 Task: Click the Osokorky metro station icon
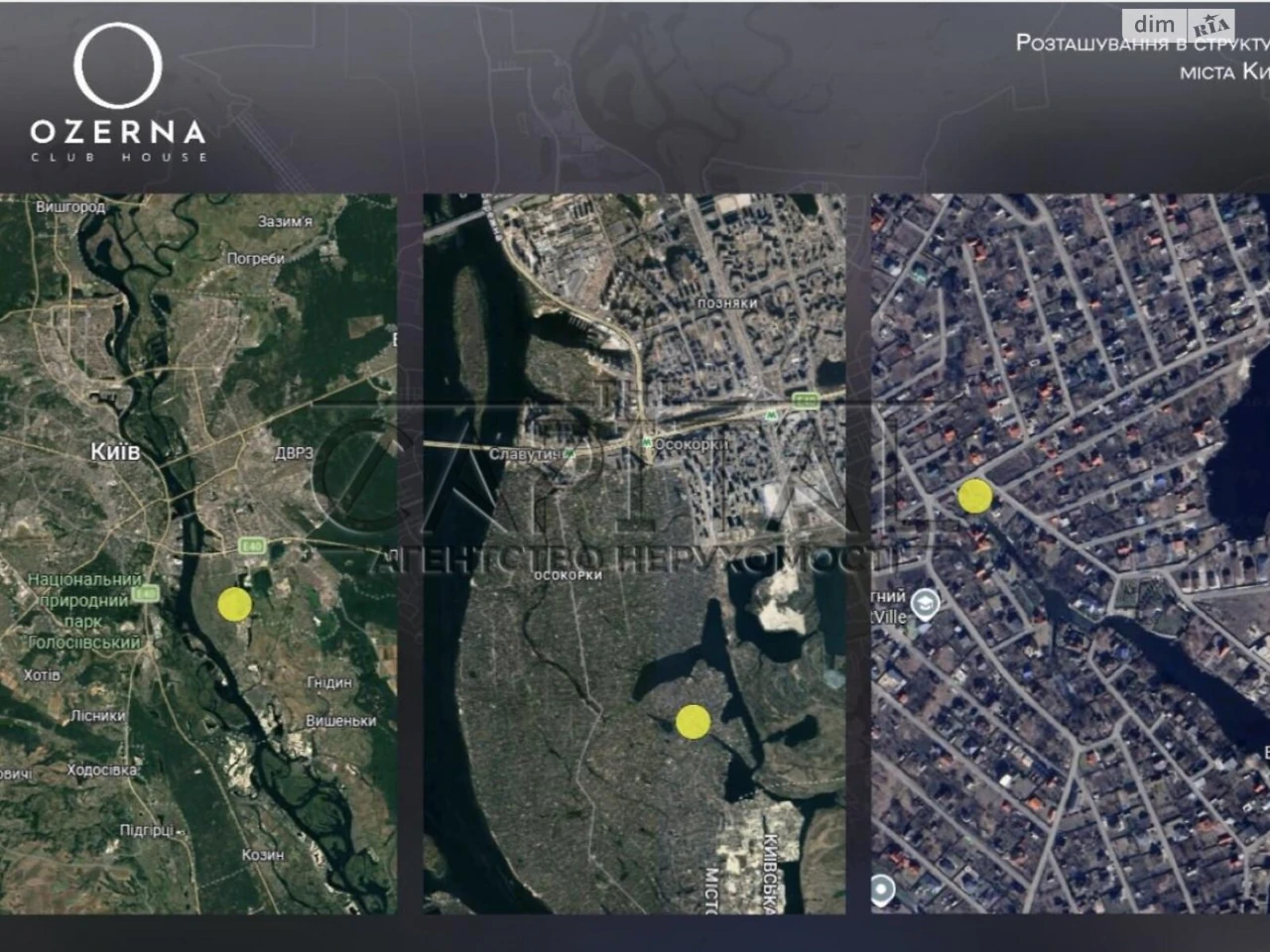pyautogui.click(x=646, y=445)
